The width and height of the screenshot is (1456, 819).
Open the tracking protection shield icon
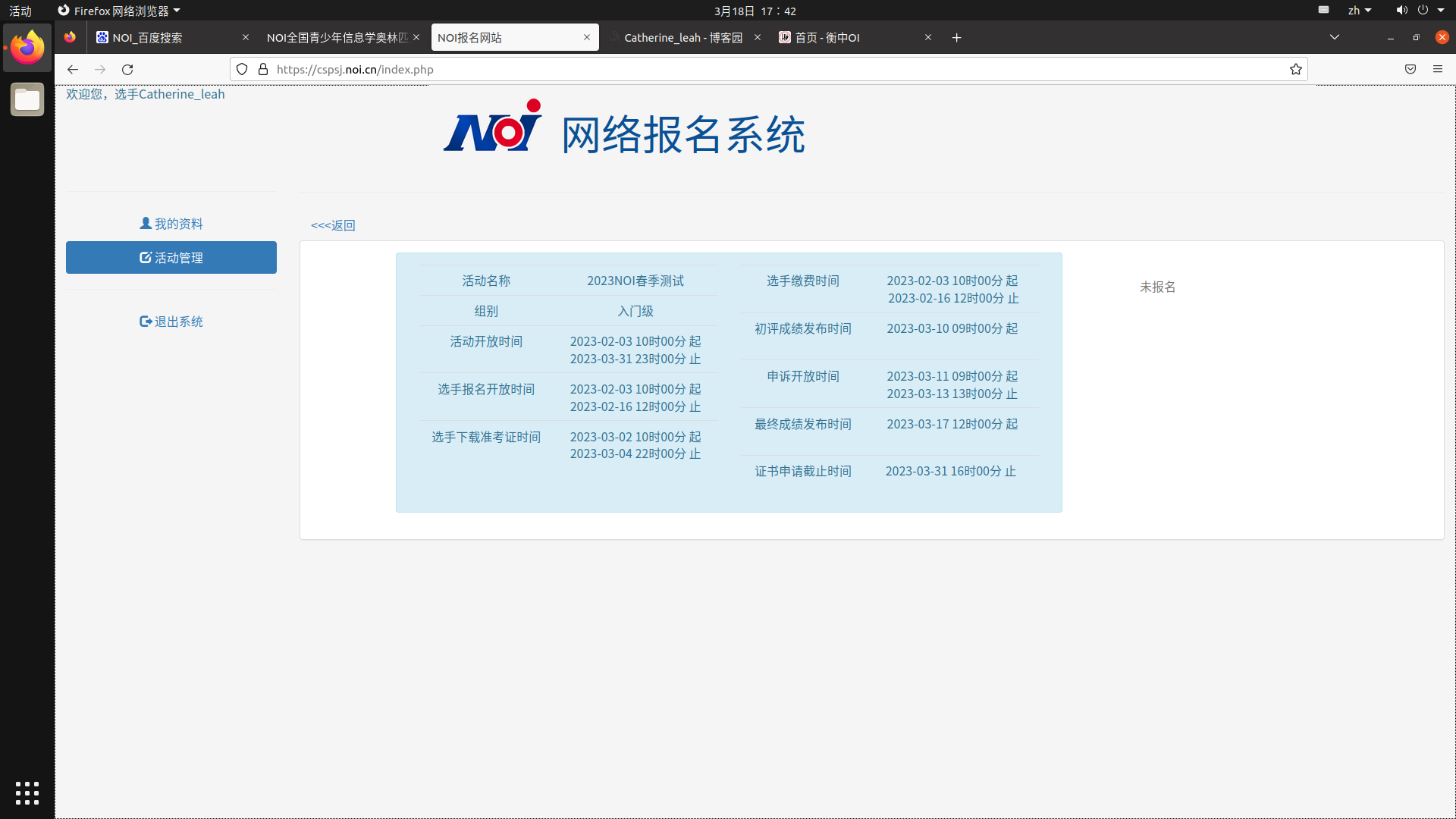[x=242, y=69]
